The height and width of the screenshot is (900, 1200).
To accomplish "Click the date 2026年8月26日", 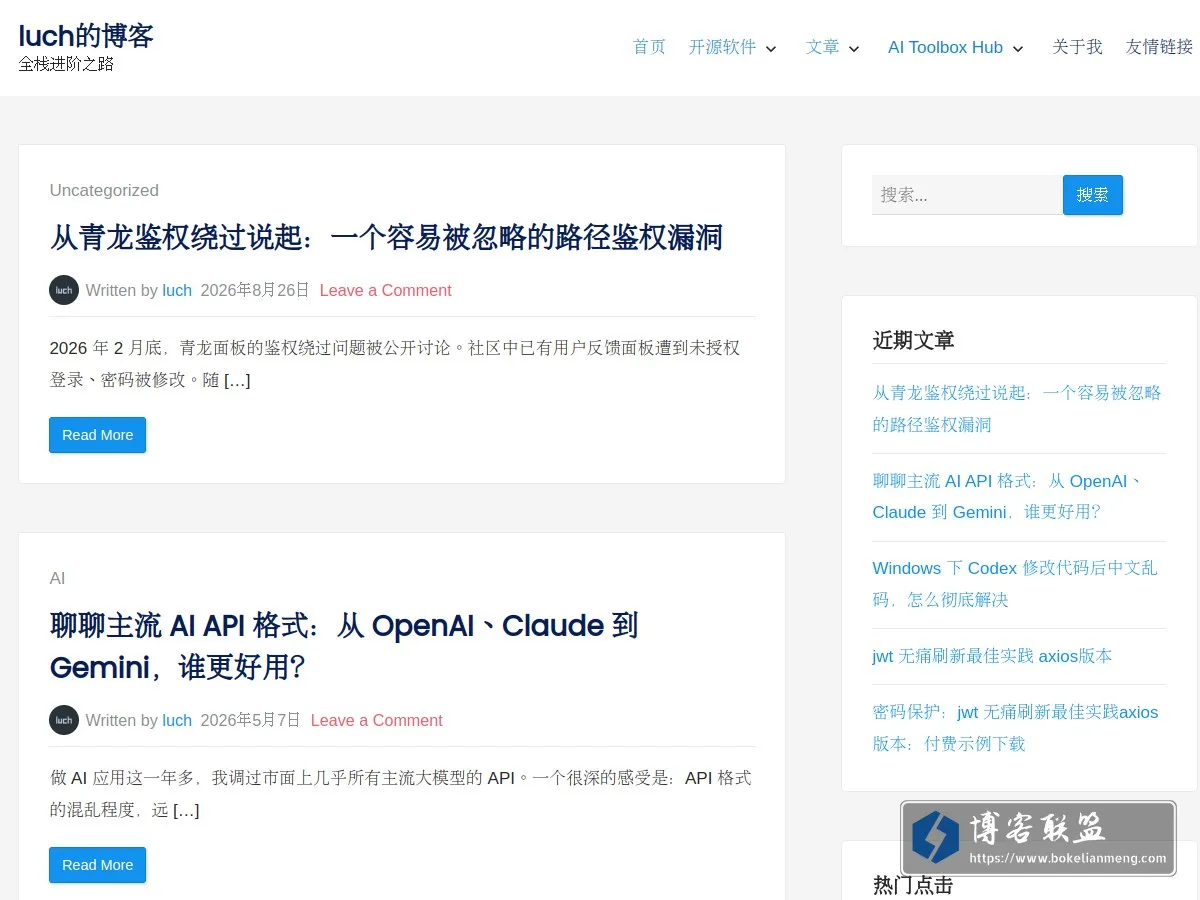I will pyautogui.click(x=255, y=290).
